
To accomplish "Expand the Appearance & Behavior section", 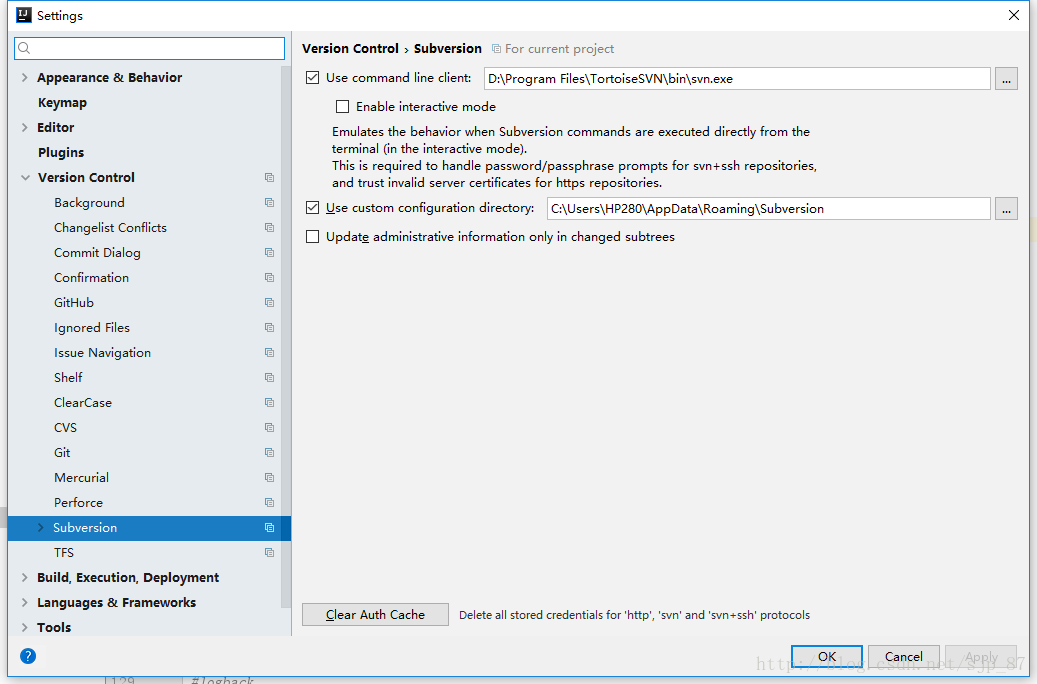I will pos(24,77).
